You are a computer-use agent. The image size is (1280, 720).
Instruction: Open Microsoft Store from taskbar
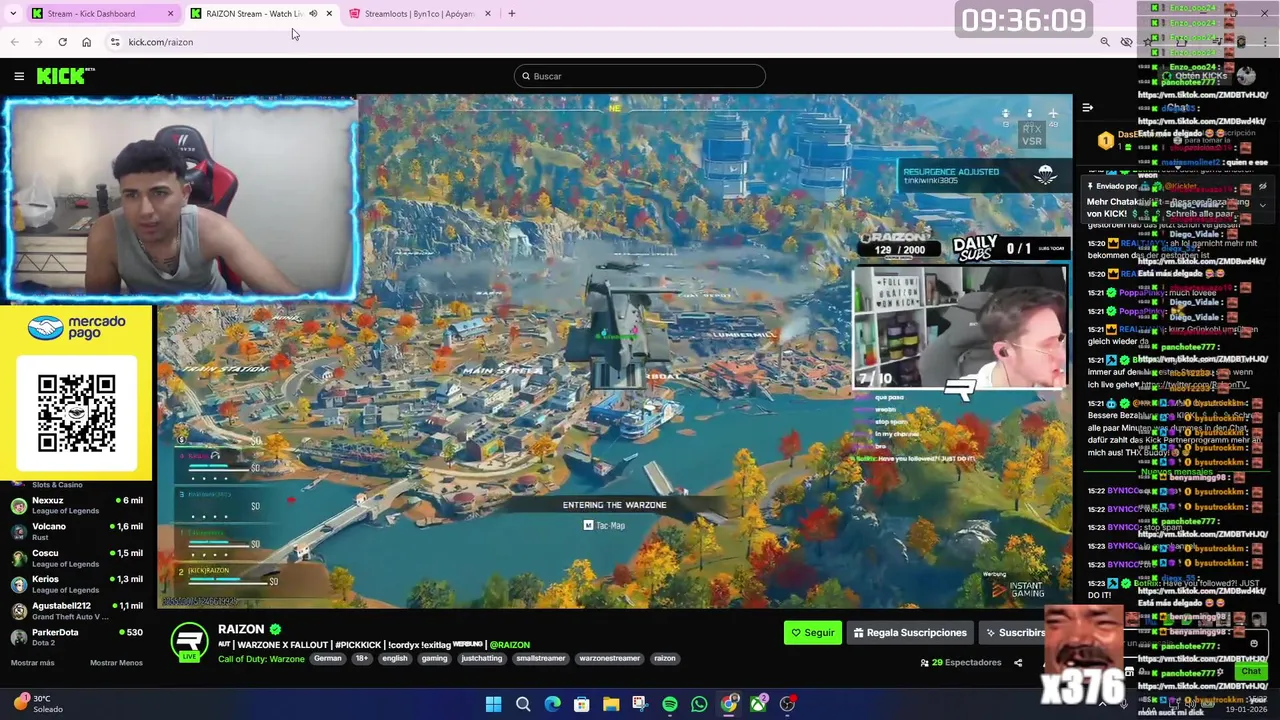click(581, 704)
